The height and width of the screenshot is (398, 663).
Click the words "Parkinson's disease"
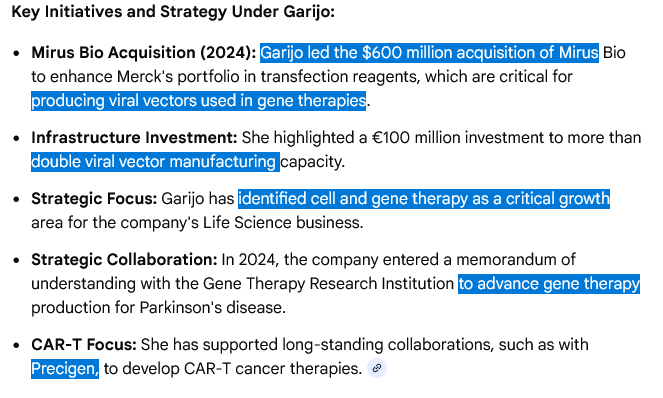pyautogui.click(x=212, y=308)
